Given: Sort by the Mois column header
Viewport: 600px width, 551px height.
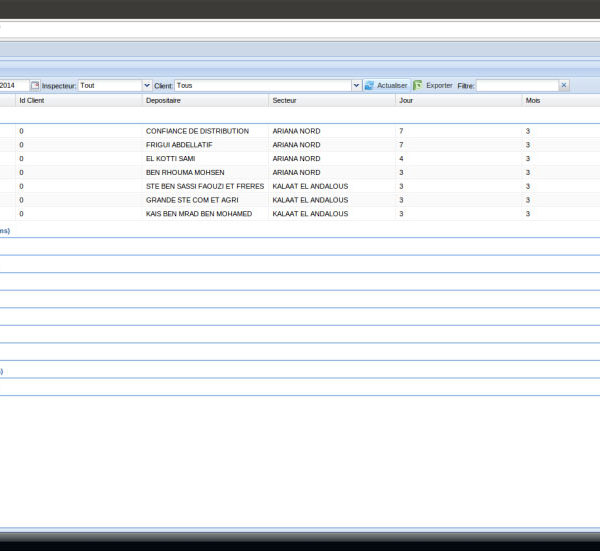Looking at the screenshot, I should pos(532,101).
